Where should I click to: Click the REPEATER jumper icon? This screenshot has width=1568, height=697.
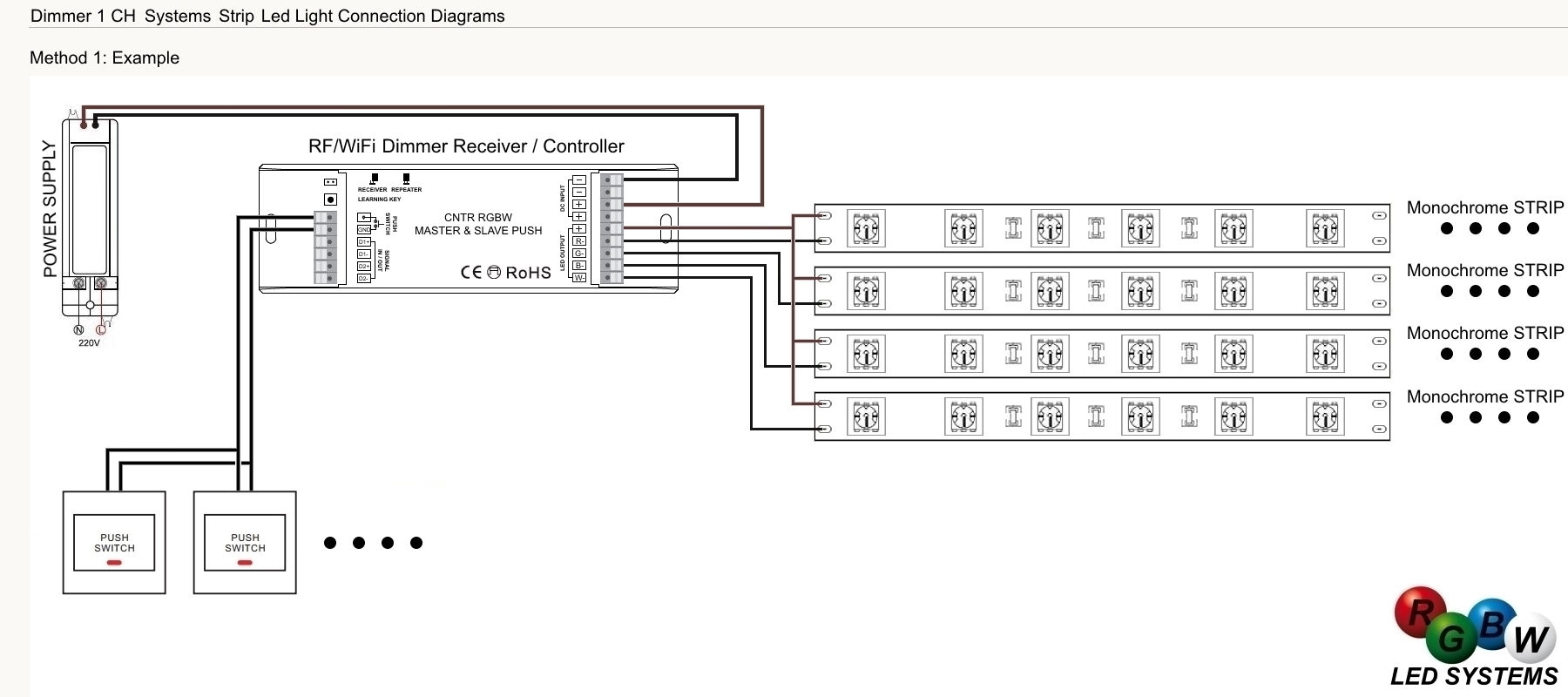click(406, 179)
